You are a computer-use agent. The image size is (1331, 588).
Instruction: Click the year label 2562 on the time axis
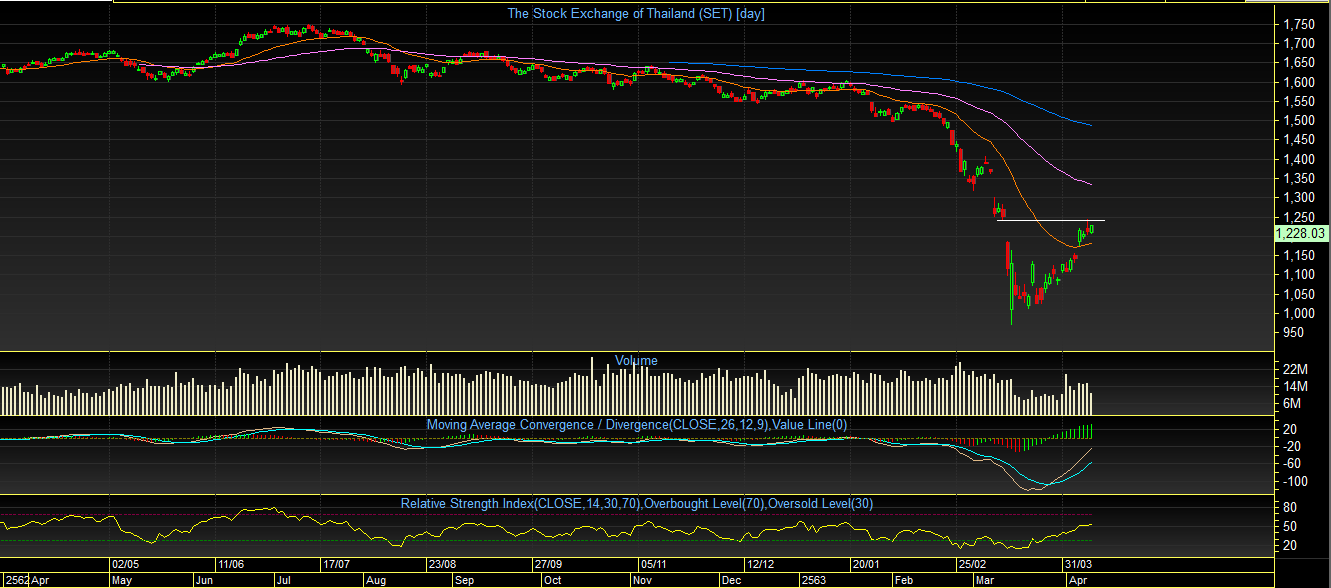pos(18,580)
